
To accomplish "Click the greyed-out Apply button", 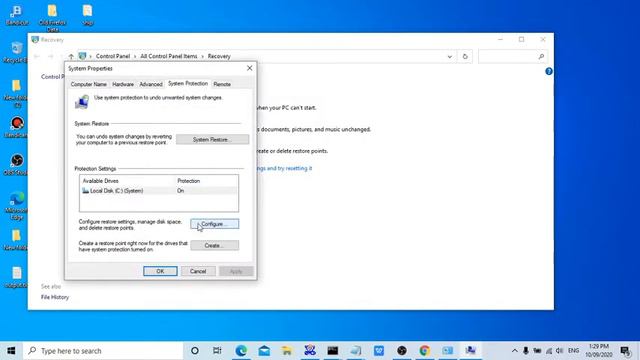I will 236,271.
